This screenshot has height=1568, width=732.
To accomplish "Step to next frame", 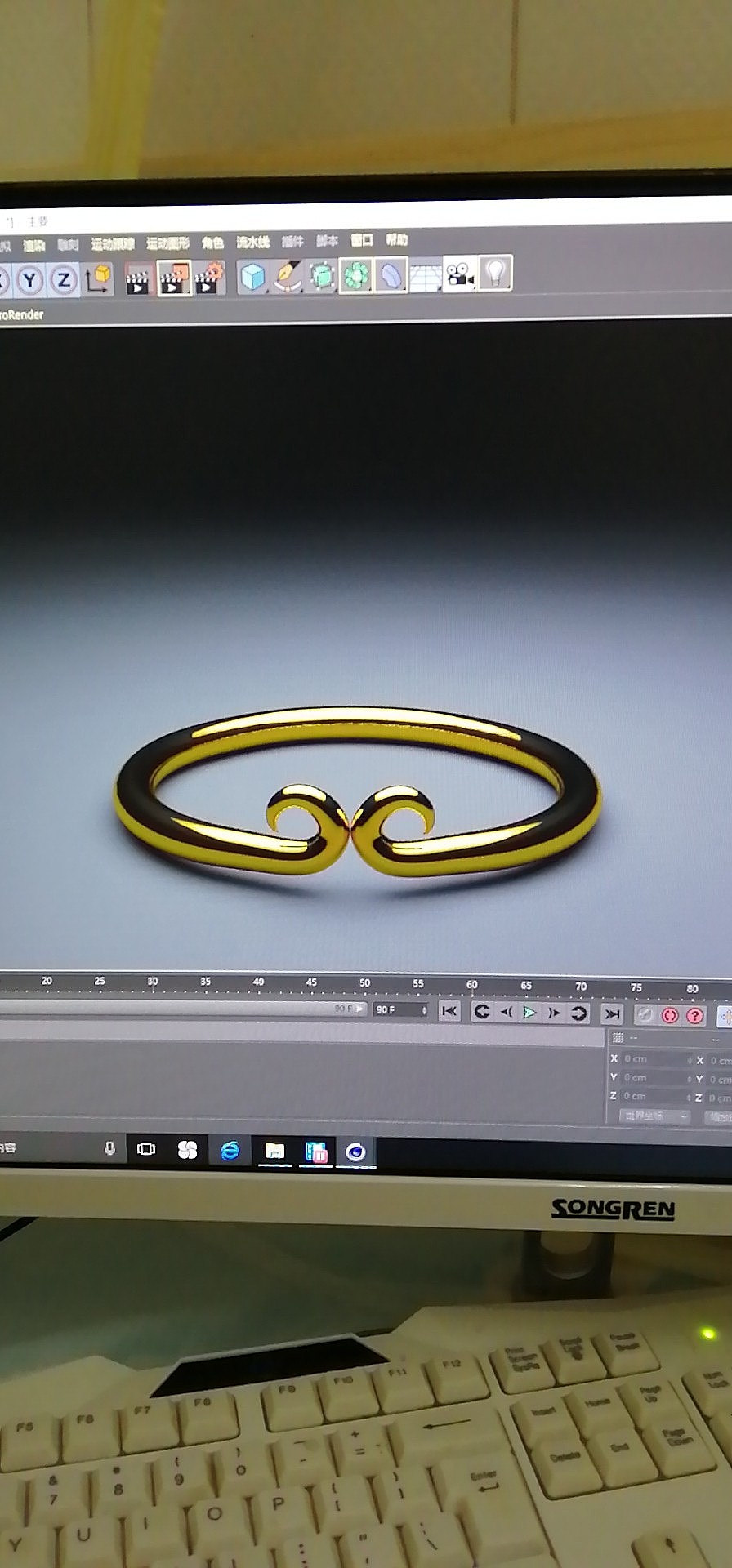I will point(555,1013).
